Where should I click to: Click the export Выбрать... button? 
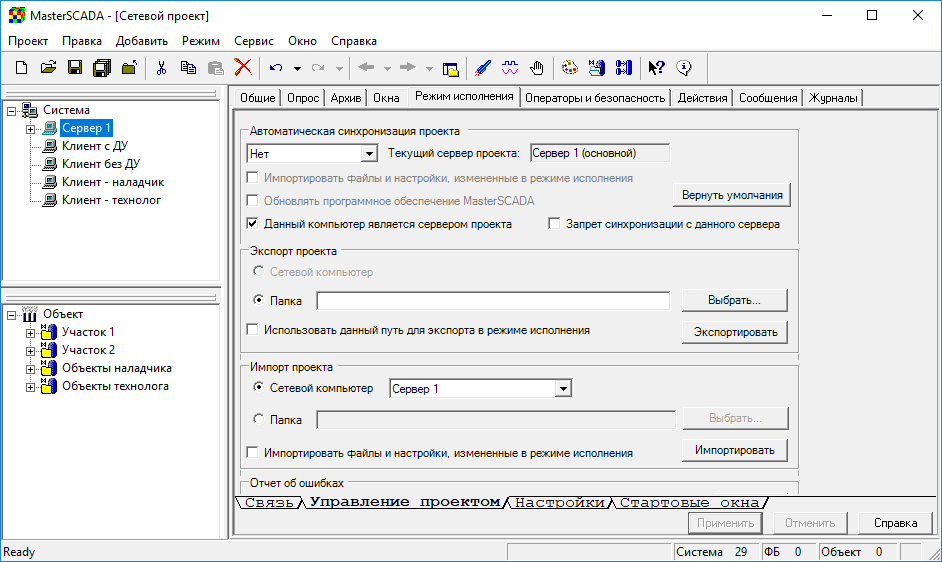click(734, 301)
